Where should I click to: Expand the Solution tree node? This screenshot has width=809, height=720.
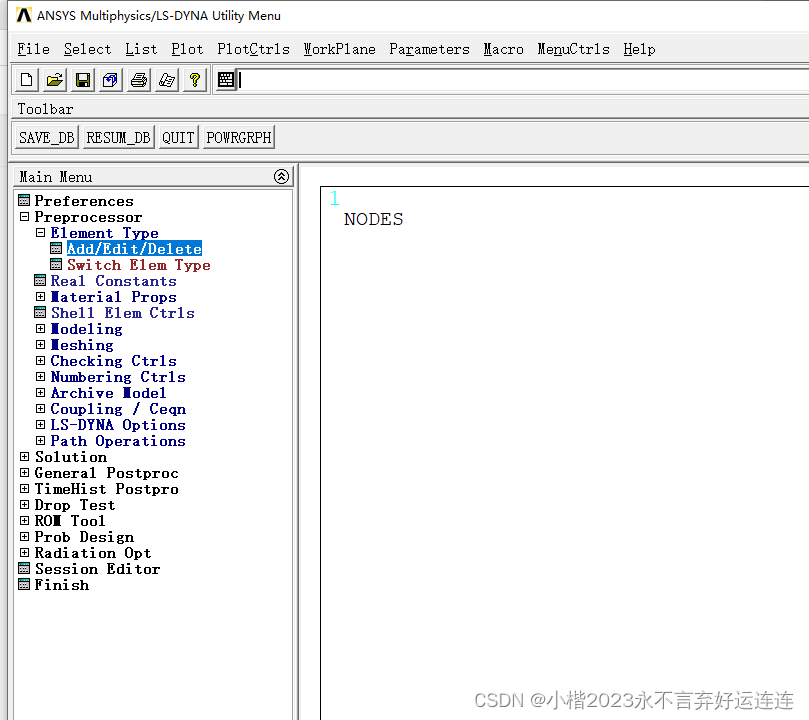click(24, 456)
